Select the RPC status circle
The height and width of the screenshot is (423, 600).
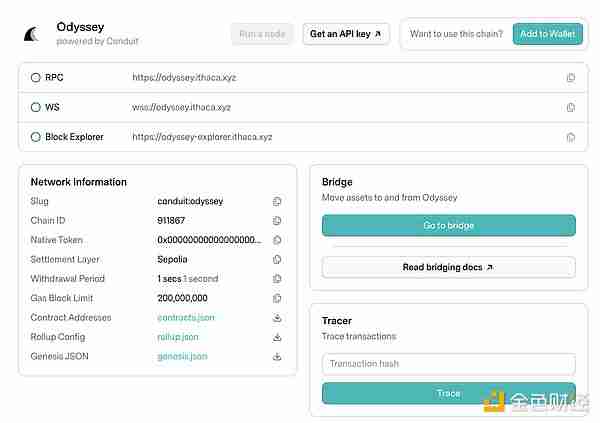36,77
